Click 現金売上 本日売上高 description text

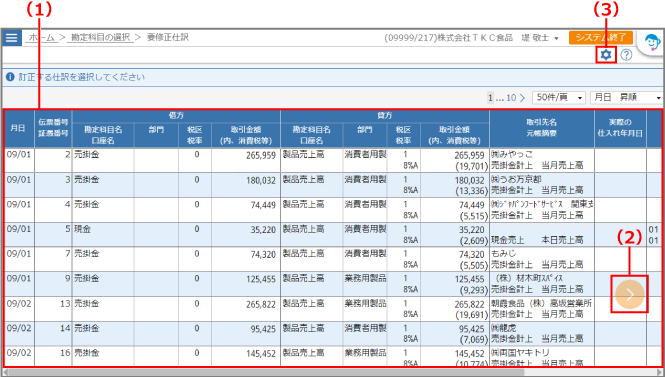(537, 240)
